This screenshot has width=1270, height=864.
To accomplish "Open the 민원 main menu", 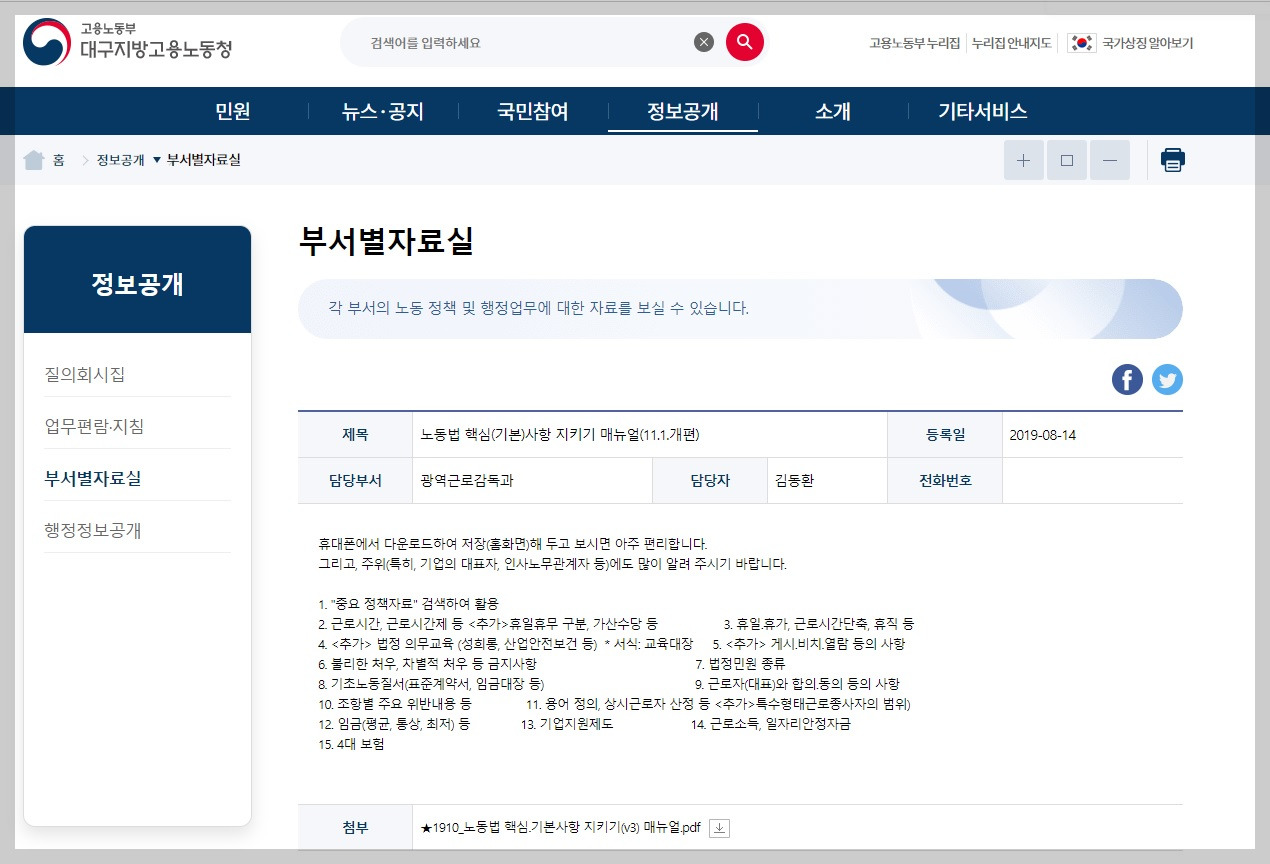I will coord(233,112).
